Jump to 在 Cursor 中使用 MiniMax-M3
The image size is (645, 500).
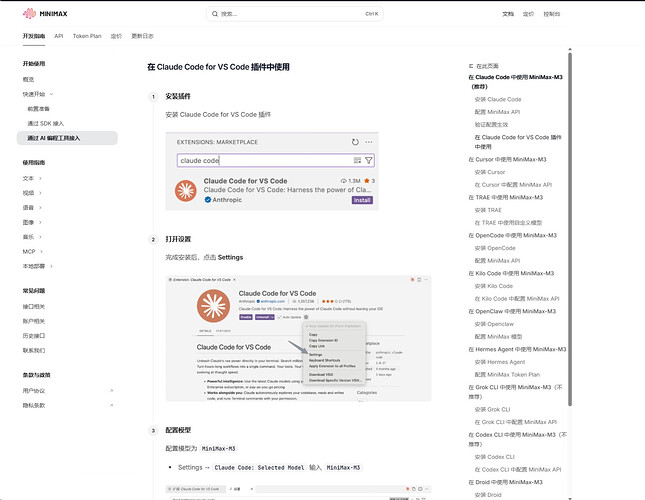click(x=507, y=160)
